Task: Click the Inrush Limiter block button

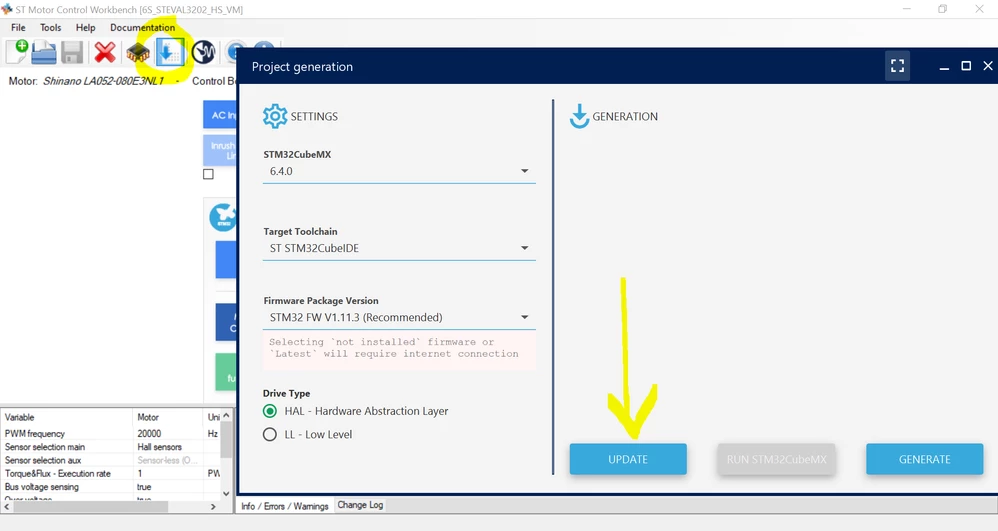Action: point(220,150)
